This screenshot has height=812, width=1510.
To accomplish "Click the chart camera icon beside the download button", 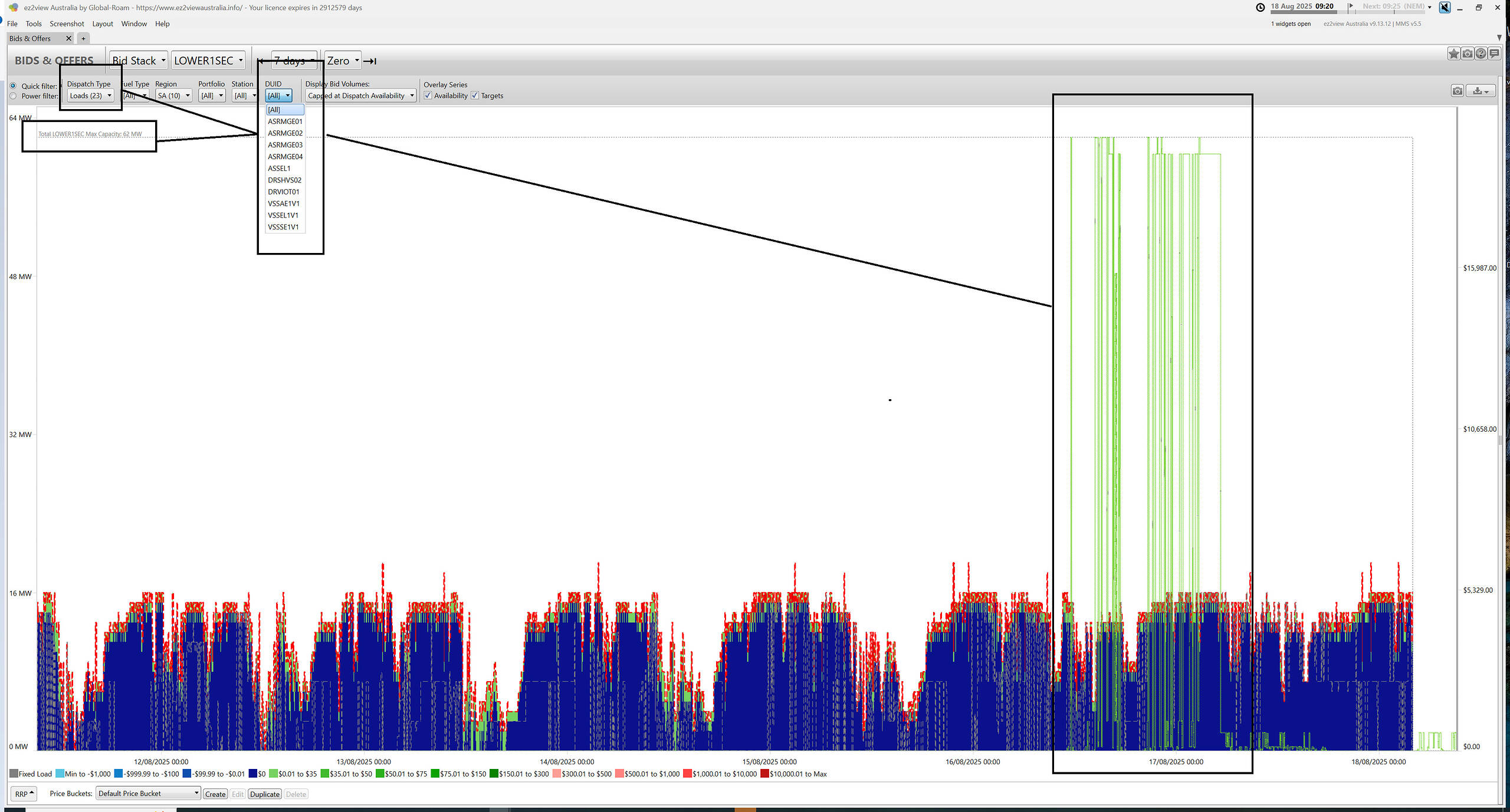I will click(x=1458, y=91).
